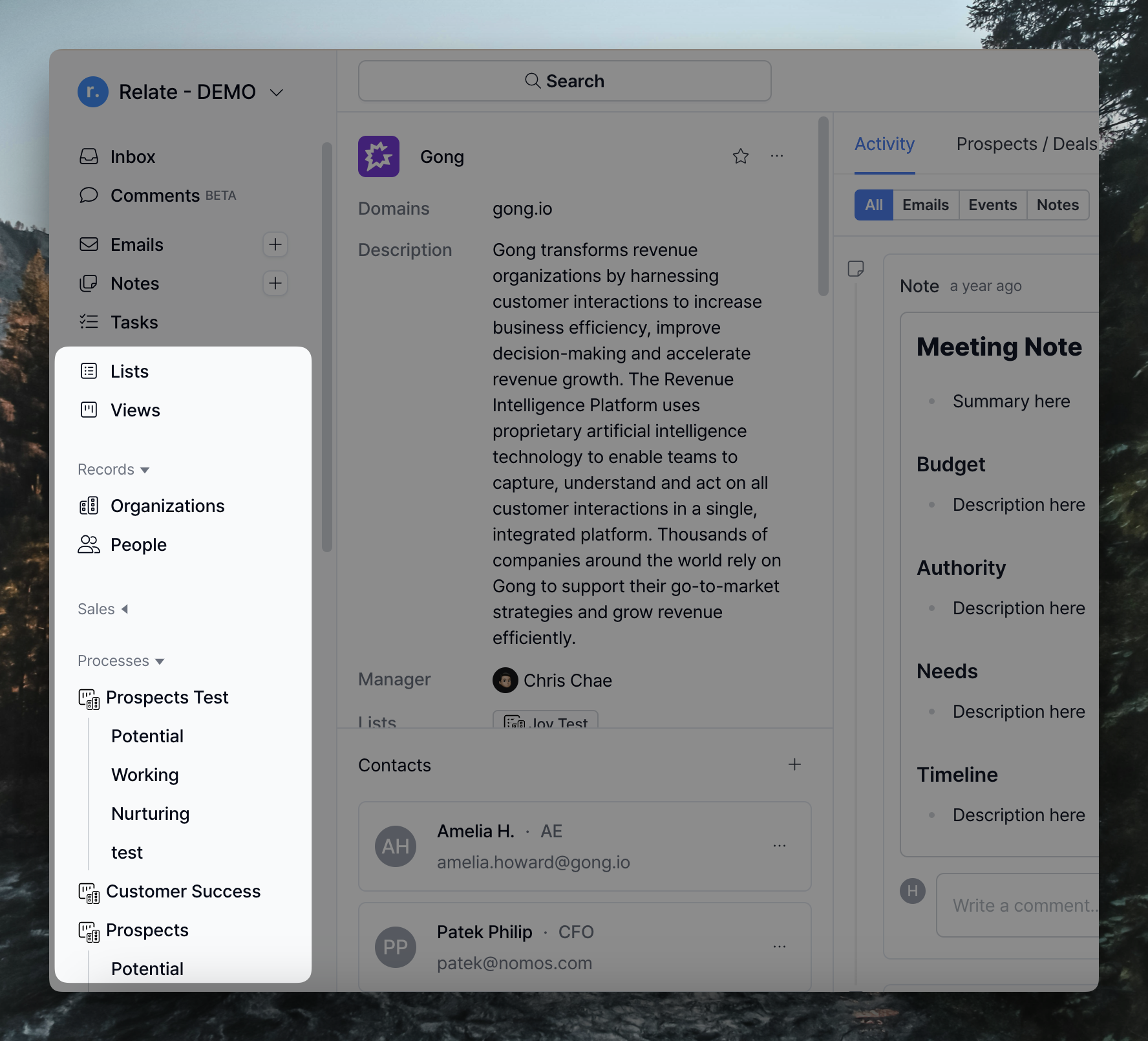Add a new contact with the plus icon
This screenshot has width=1148, height=1041.
click(795, 764)
